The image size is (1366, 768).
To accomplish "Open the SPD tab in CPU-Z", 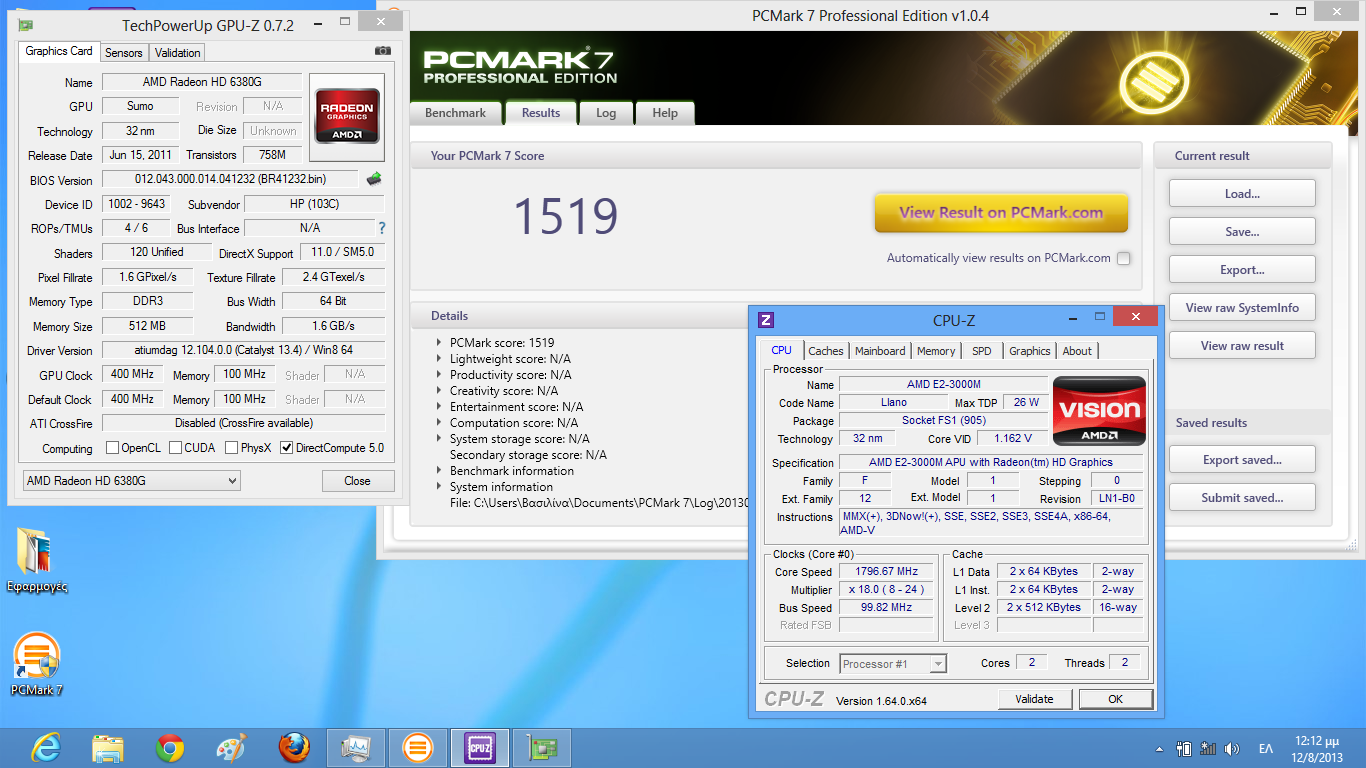I will click(x=982, y=351).
